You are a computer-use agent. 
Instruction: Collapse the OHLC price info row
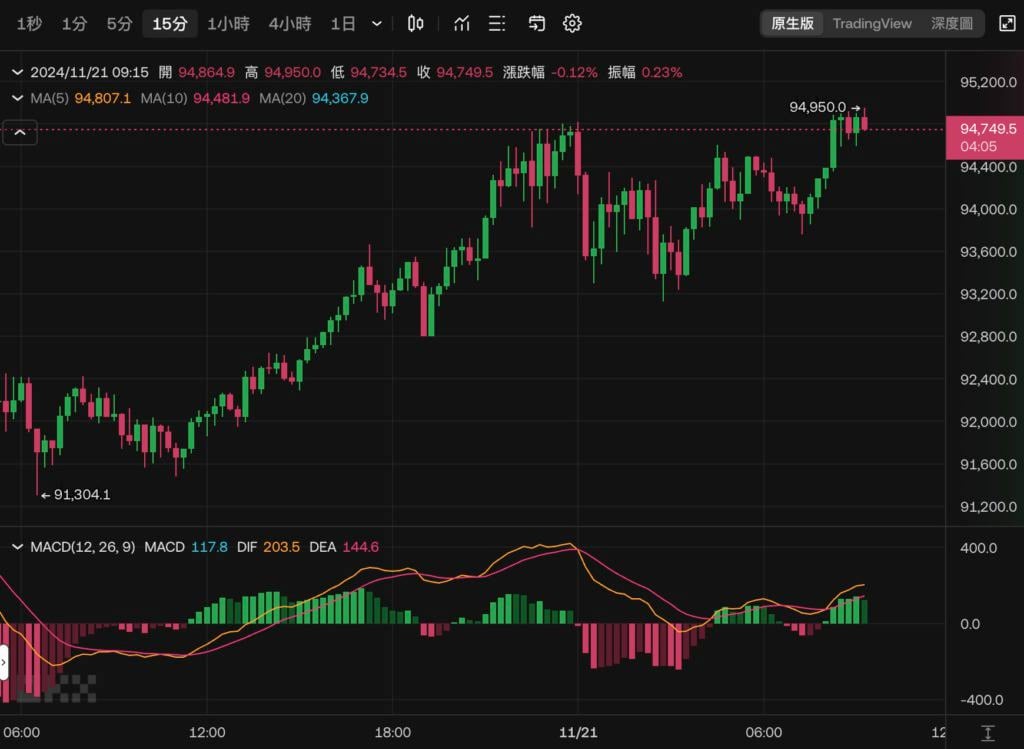click(x=17, y=72)
